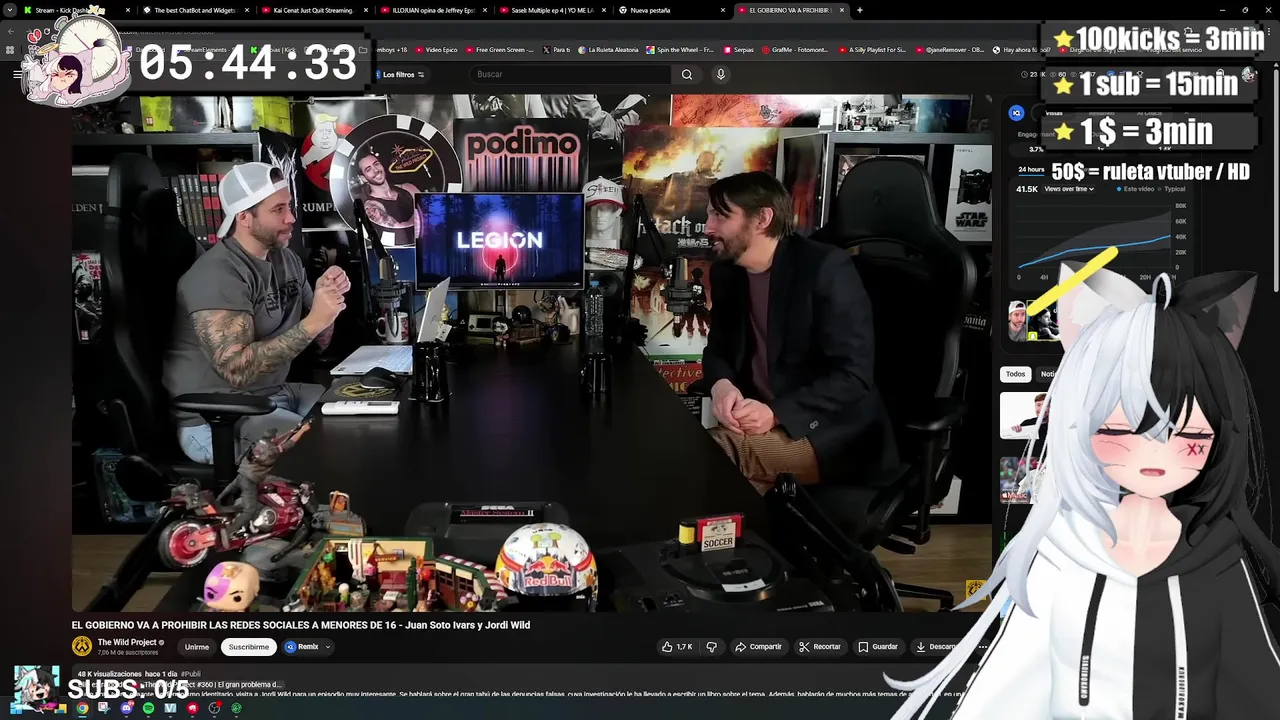
Task: Open A Silly Playlist For Si bookmark
Action: pos(872,49)
